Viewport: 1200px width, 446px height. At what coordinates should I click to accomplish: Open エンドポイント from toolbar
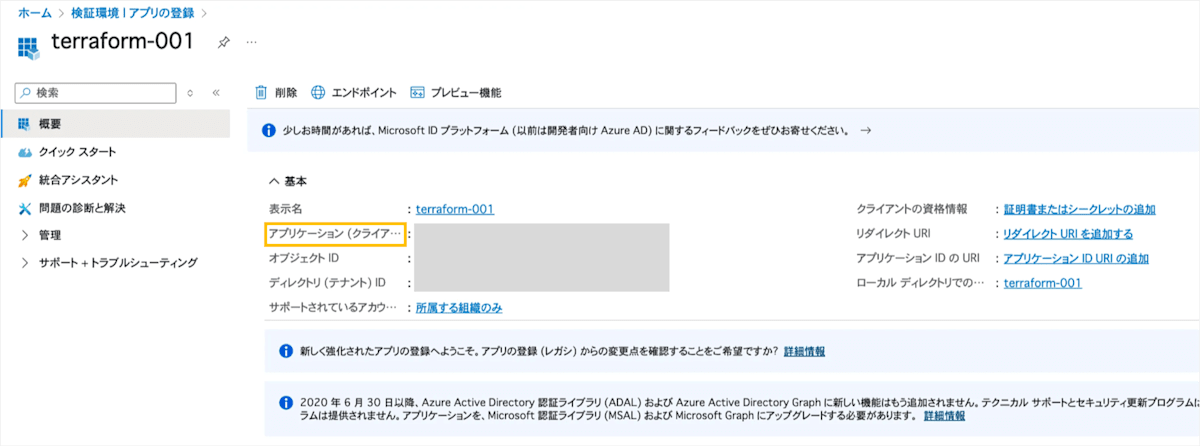(354, 92)
